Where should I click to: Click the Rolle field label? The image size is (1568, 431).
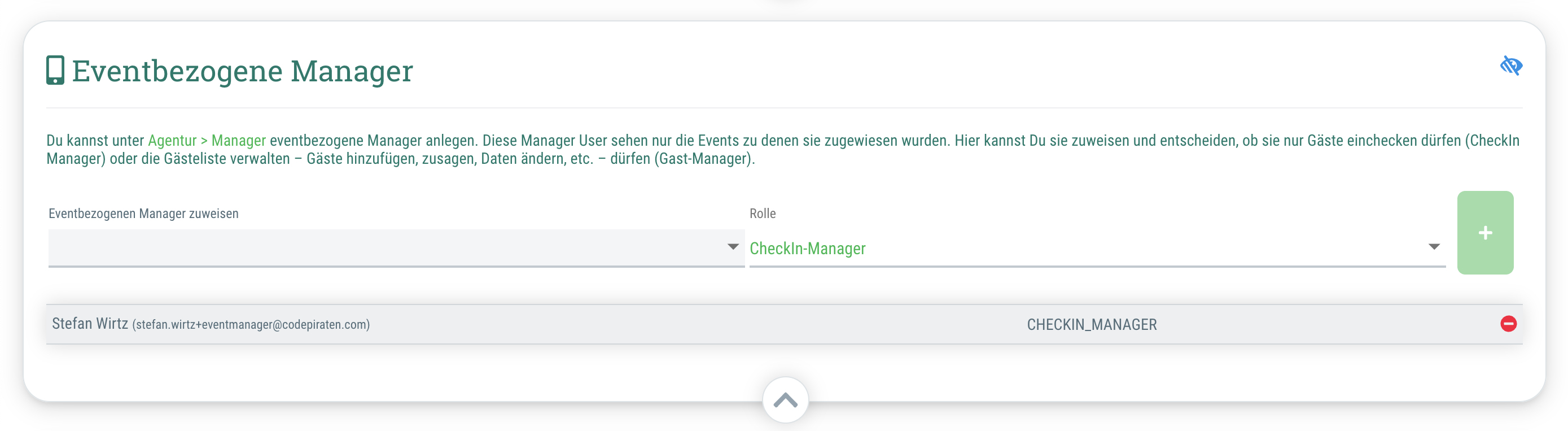click(763, 214)
